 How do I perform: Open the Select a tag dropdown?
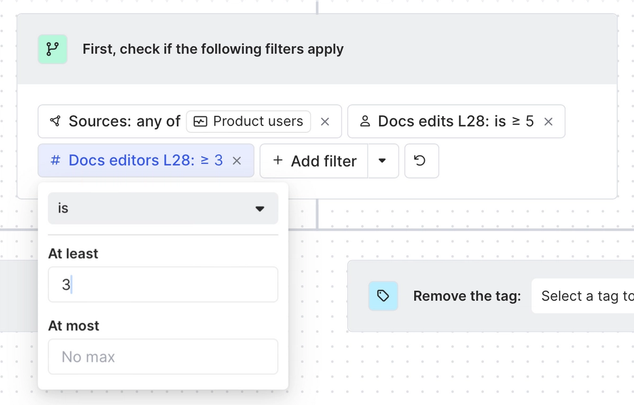[586, 296]
